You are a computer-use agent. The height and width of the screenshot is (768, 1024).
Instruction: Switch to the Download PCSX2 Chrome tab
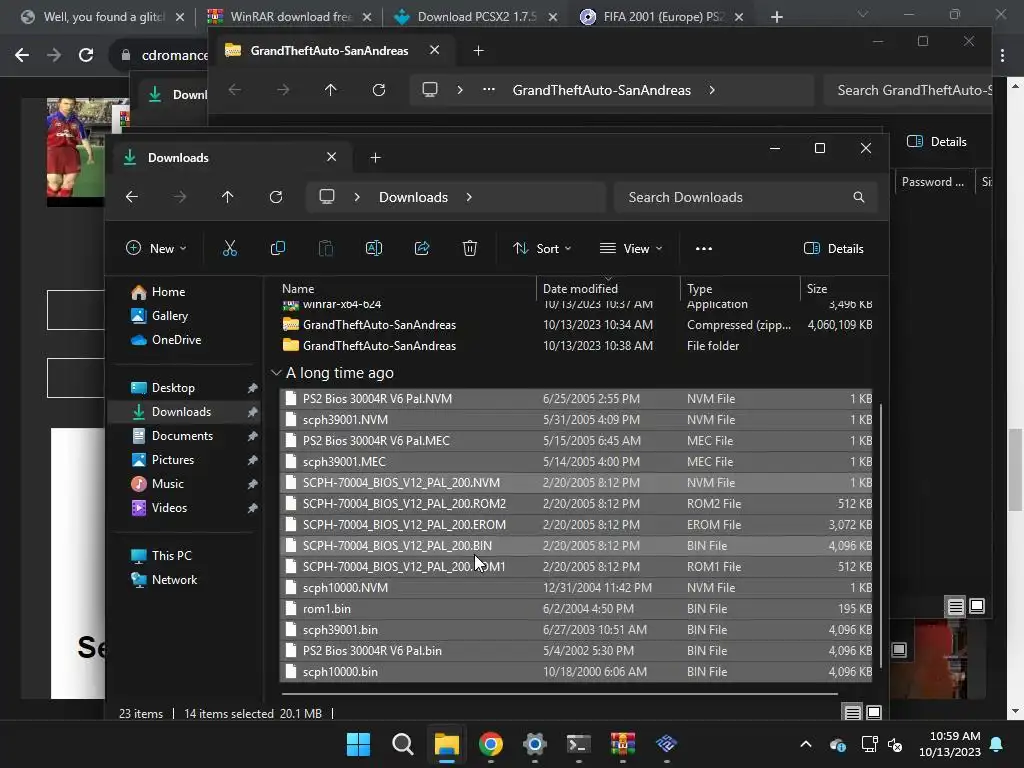475,17
